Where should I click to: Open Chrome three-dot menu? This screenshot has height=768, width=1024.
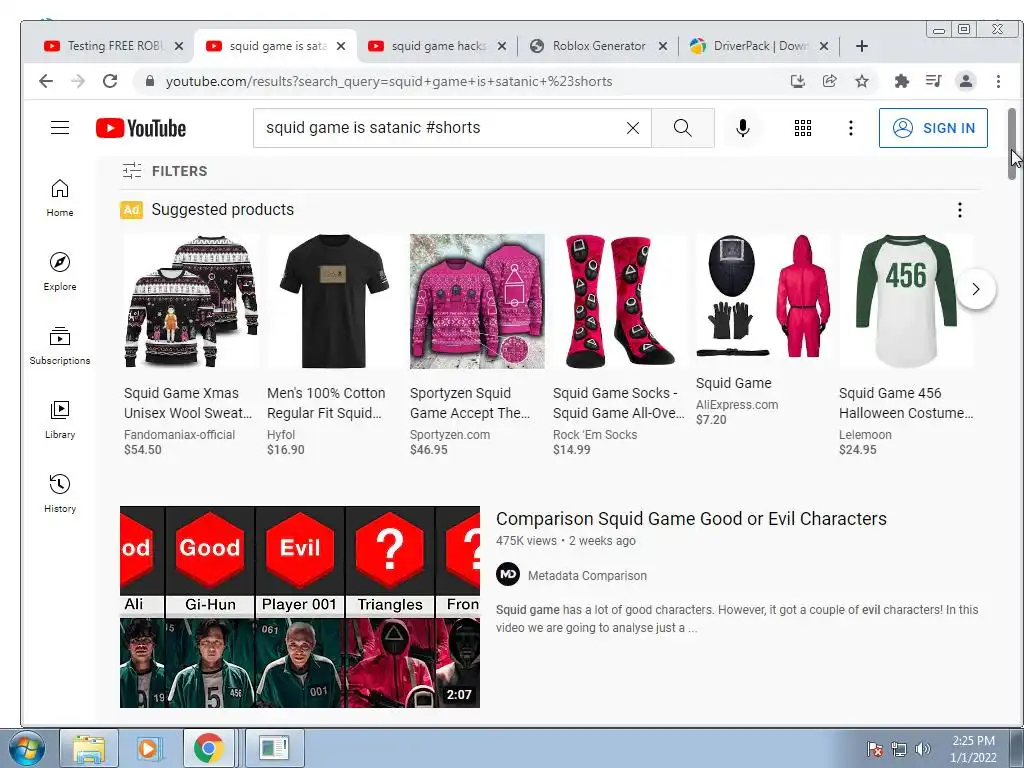pyautogui.click(x=998, y=81)
